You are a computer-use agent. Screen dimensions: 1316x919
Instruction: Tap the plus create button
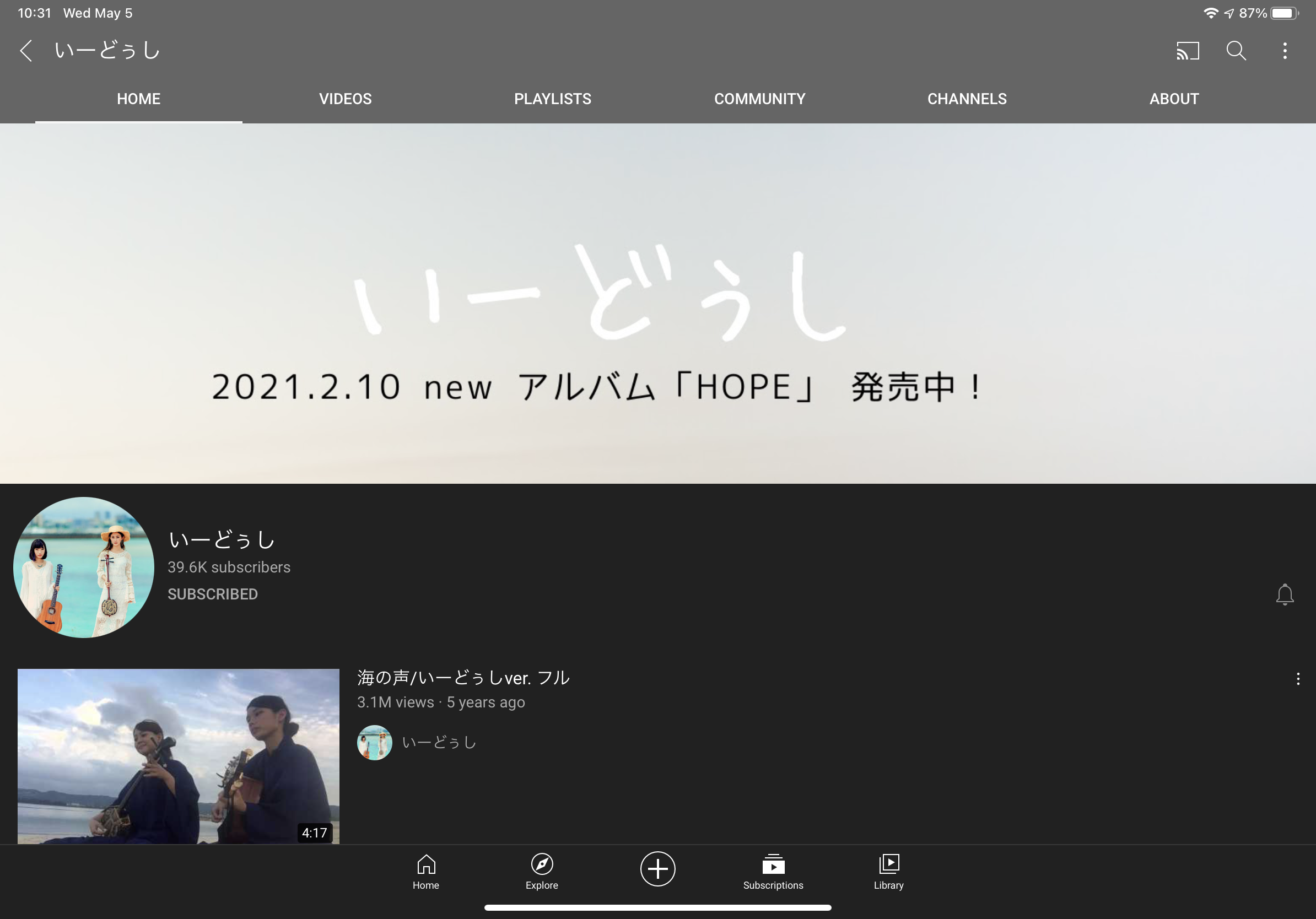tap(657, 868)
